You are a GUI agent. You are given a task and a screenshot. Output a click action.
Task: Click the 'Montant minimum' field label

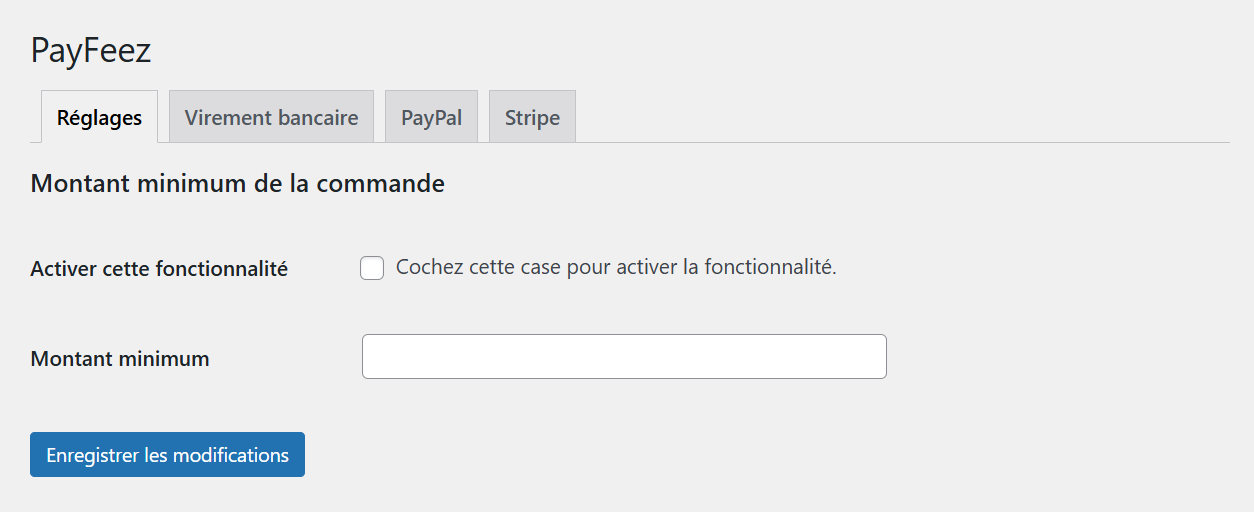(x=120, y=359)
